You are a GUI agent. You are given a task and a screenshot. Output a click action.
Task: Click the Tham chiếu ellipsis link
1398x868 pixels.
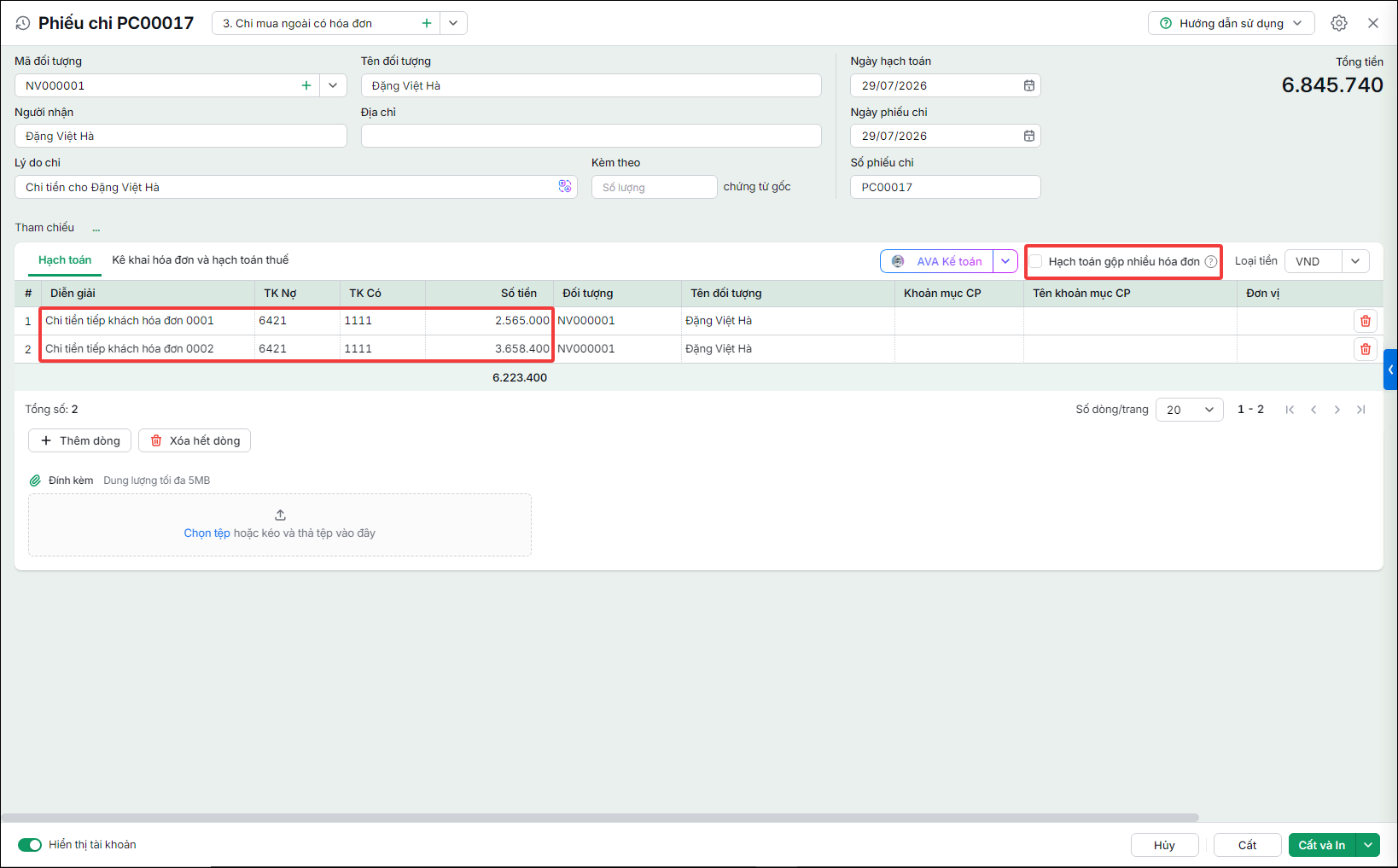tap(96, 229)
